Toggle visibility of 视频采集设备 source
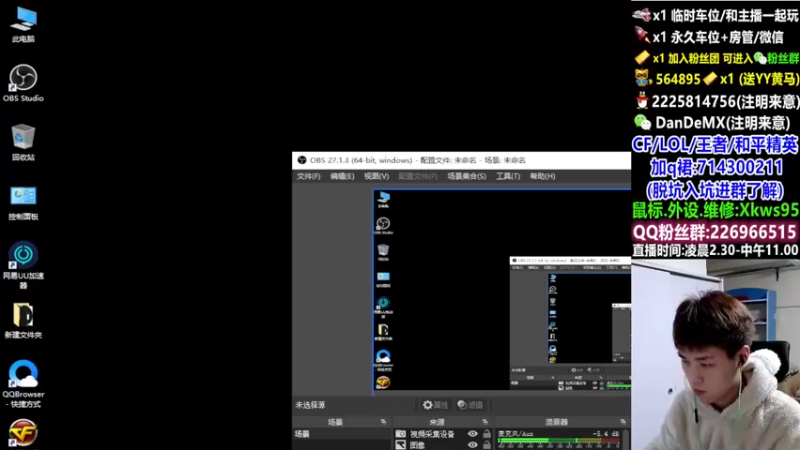Screen dimensions: 800x450 (x=472, y=434)
